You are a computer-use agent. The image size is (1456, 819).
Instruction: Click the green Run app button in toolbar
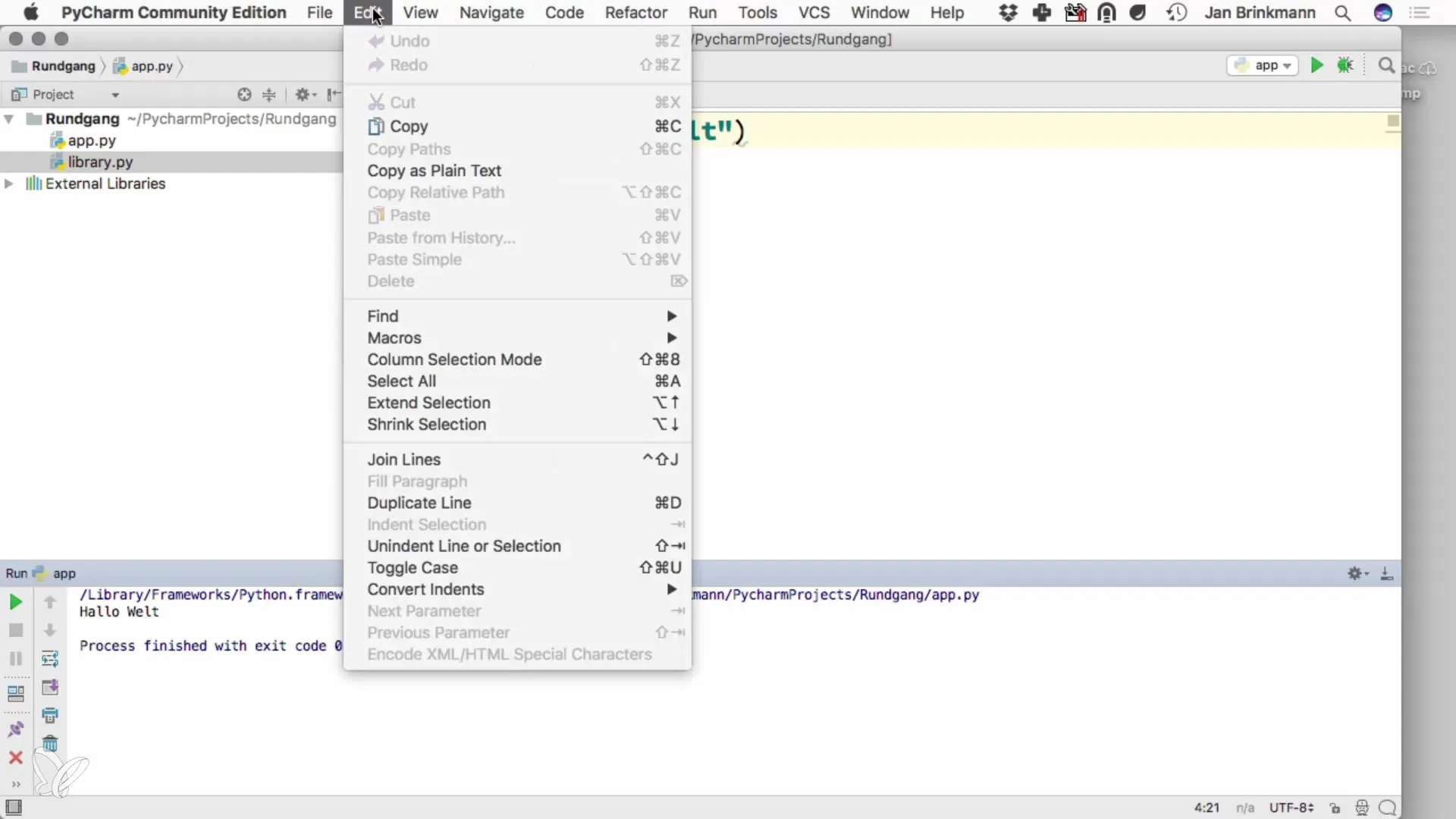(1316, 65)
